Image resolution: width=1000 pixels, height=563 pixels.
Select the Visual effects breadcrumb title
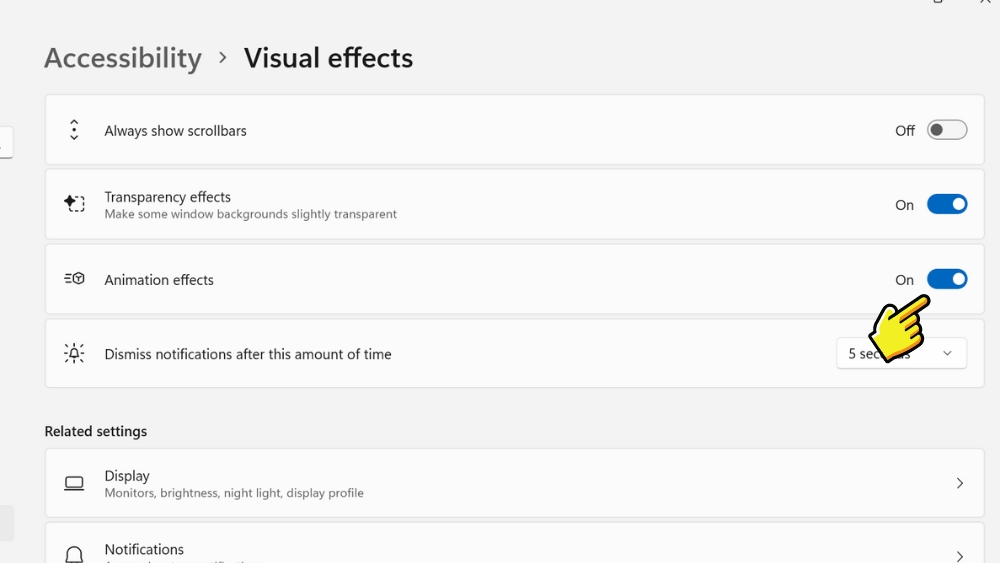point(328,58)
